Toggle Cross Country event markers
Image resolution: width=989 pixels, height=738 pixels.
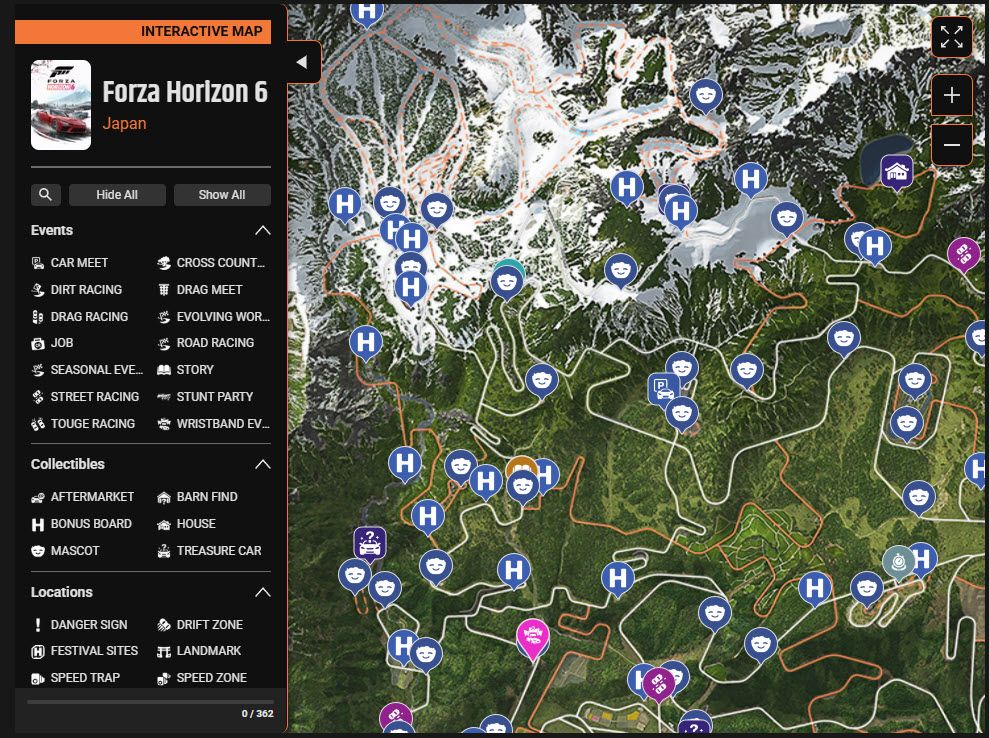(x=211, y=262)
